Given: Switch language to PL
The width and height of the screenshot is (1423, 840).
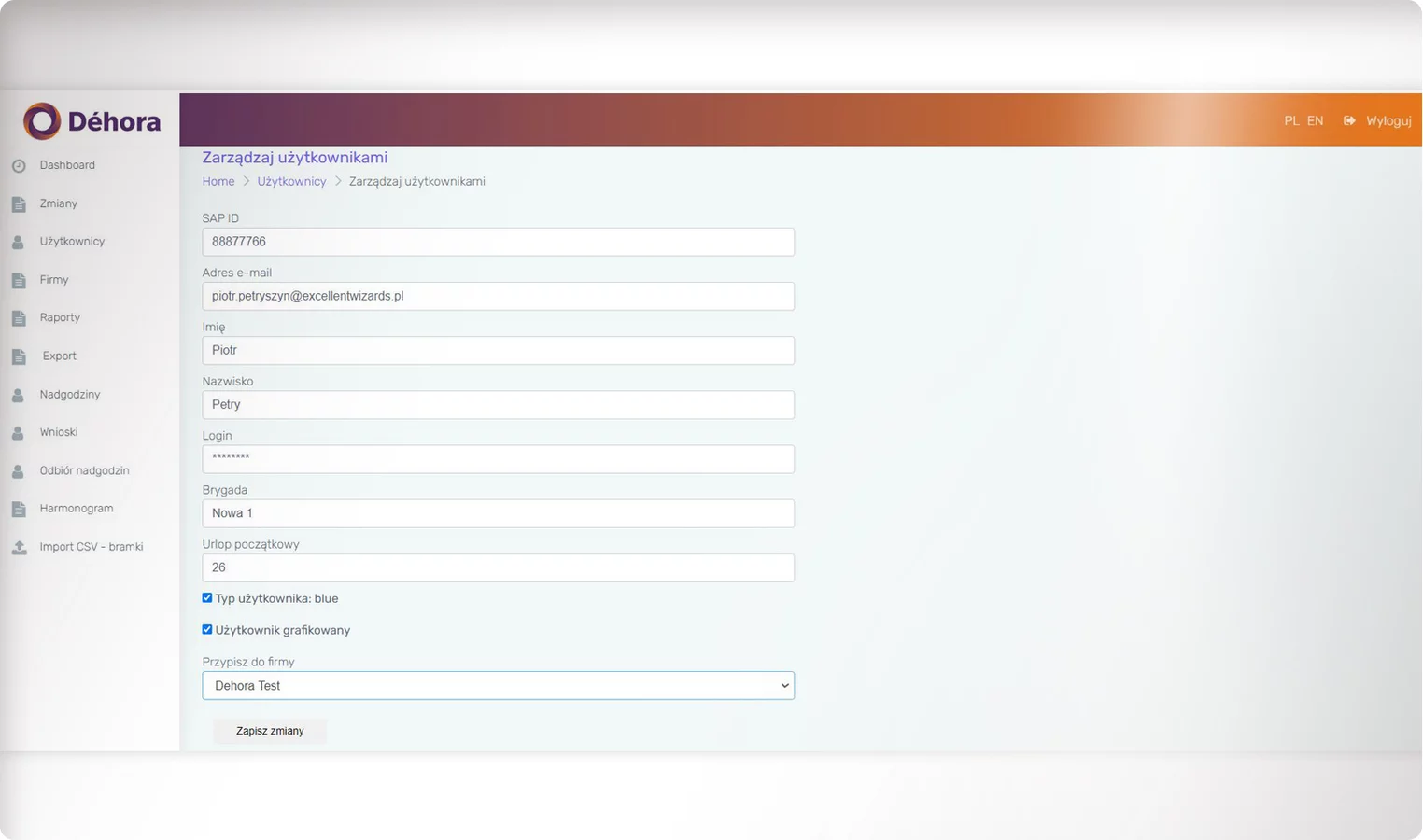Looking at the screenshot, I should (x=1291, y=121).
